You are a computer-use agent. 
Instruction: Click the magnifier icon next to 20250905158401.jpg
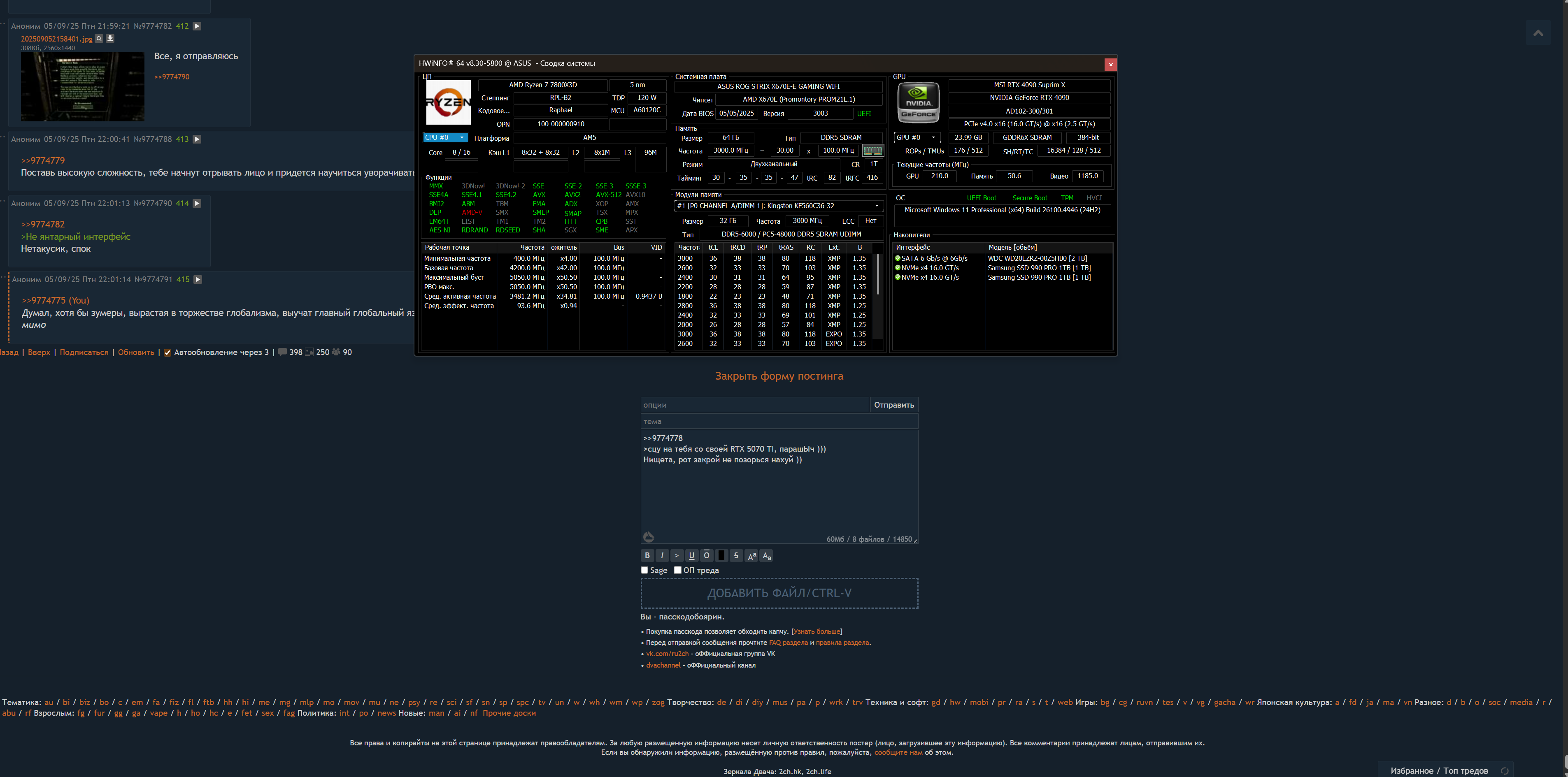99,38
